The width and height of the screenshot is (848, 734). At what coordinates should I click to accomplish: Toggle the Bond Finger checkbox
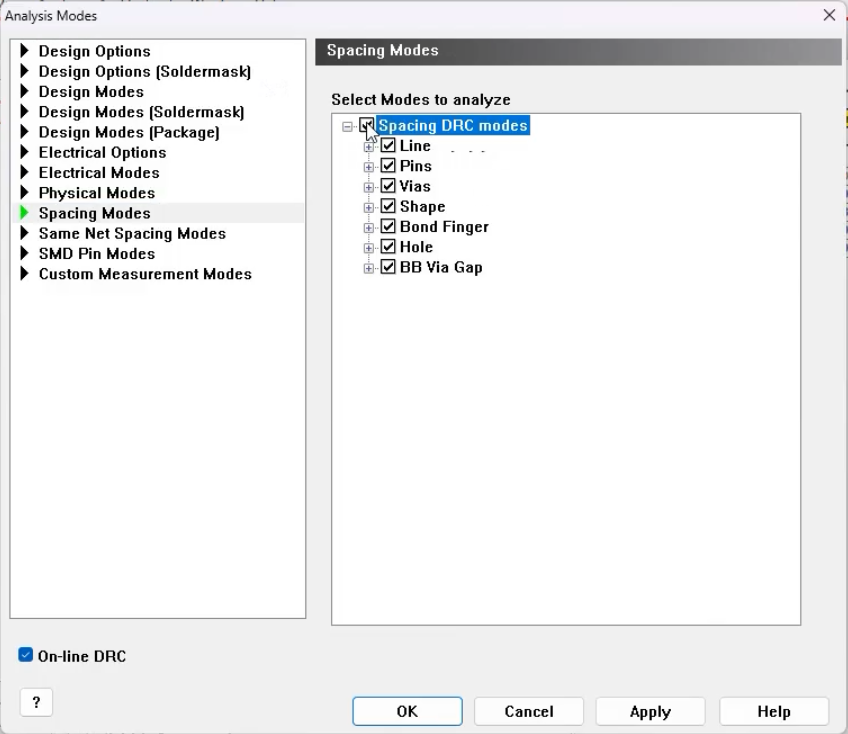(388, 227)
